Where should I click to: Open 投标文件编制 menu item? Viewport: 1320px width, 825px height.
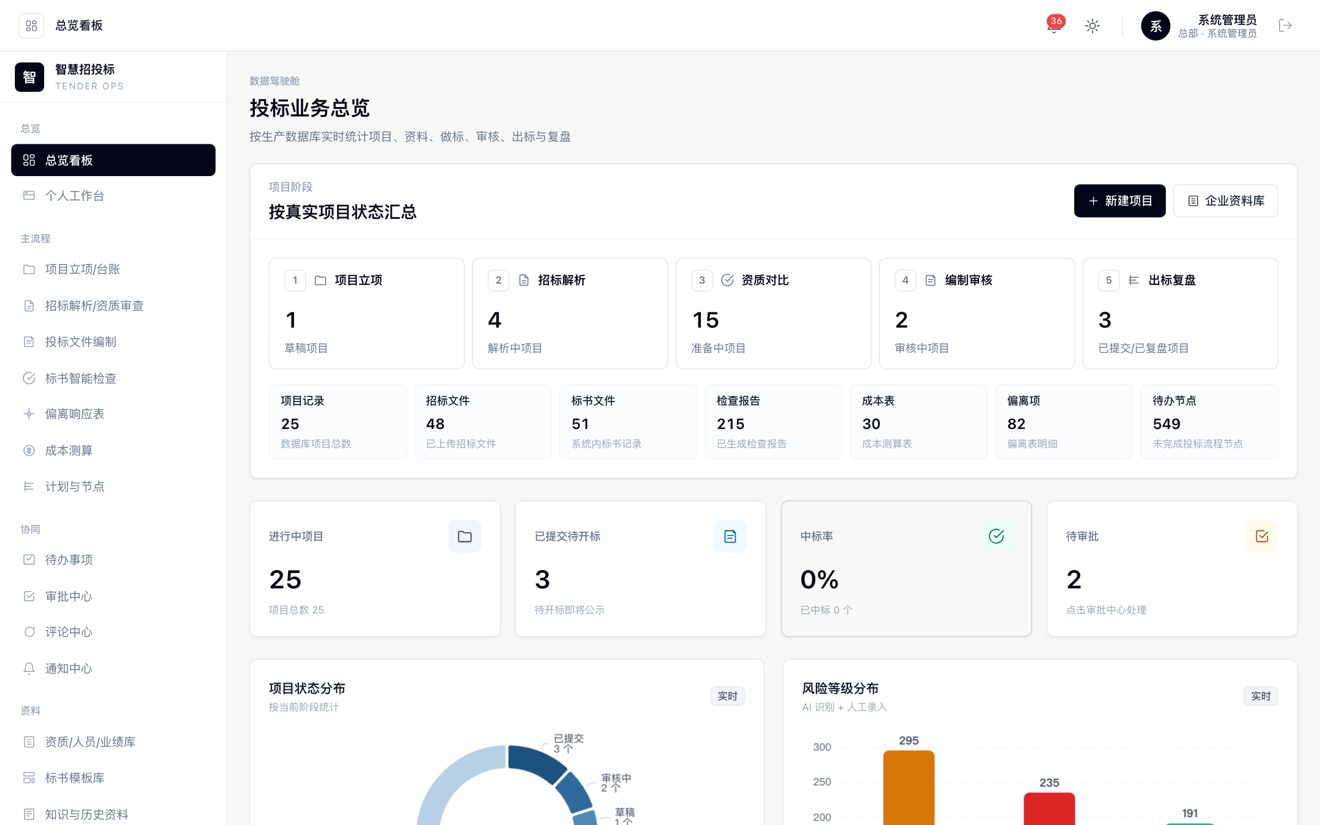coord(113,342)
